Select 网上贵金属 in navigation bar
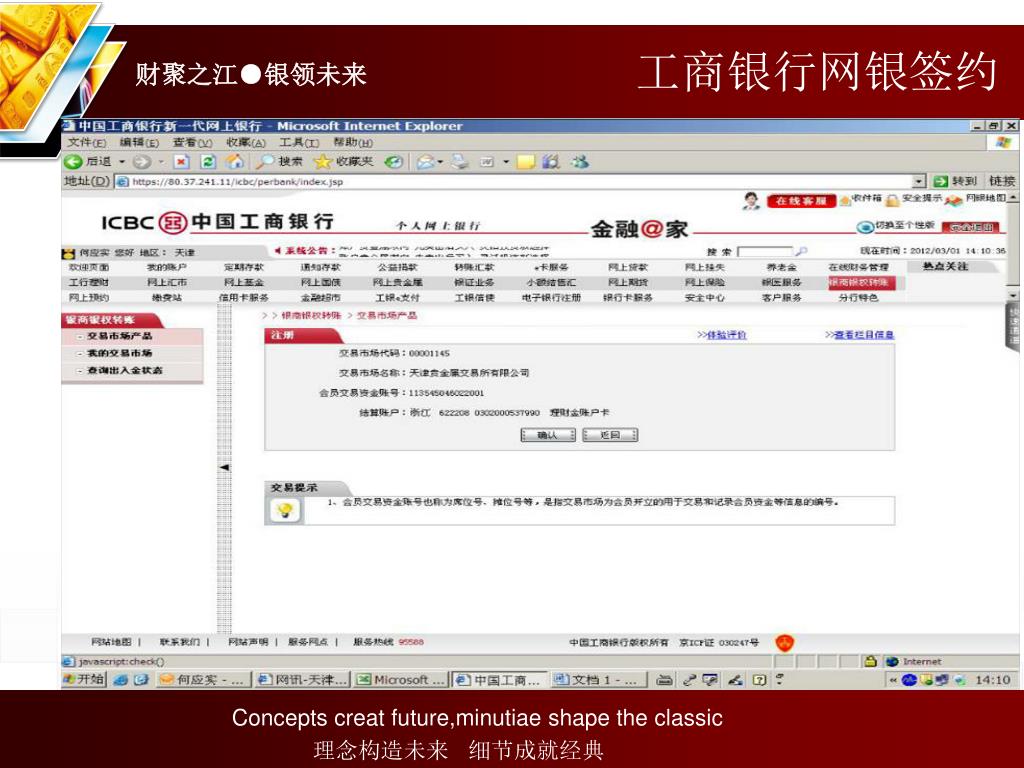 tap(398, 282)
